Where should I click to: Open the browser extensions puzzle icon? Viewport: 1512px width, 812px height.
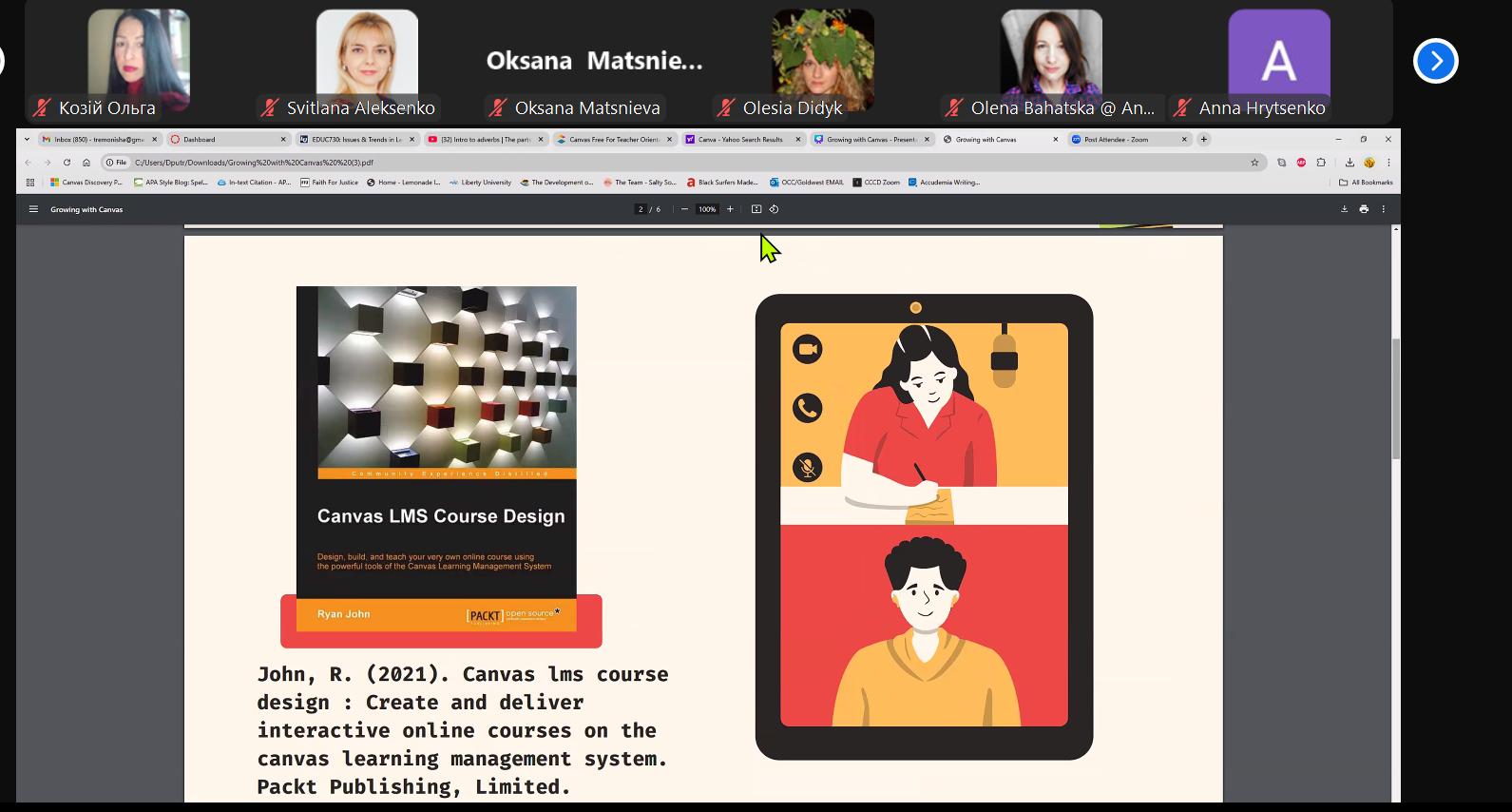[1321, 163]
